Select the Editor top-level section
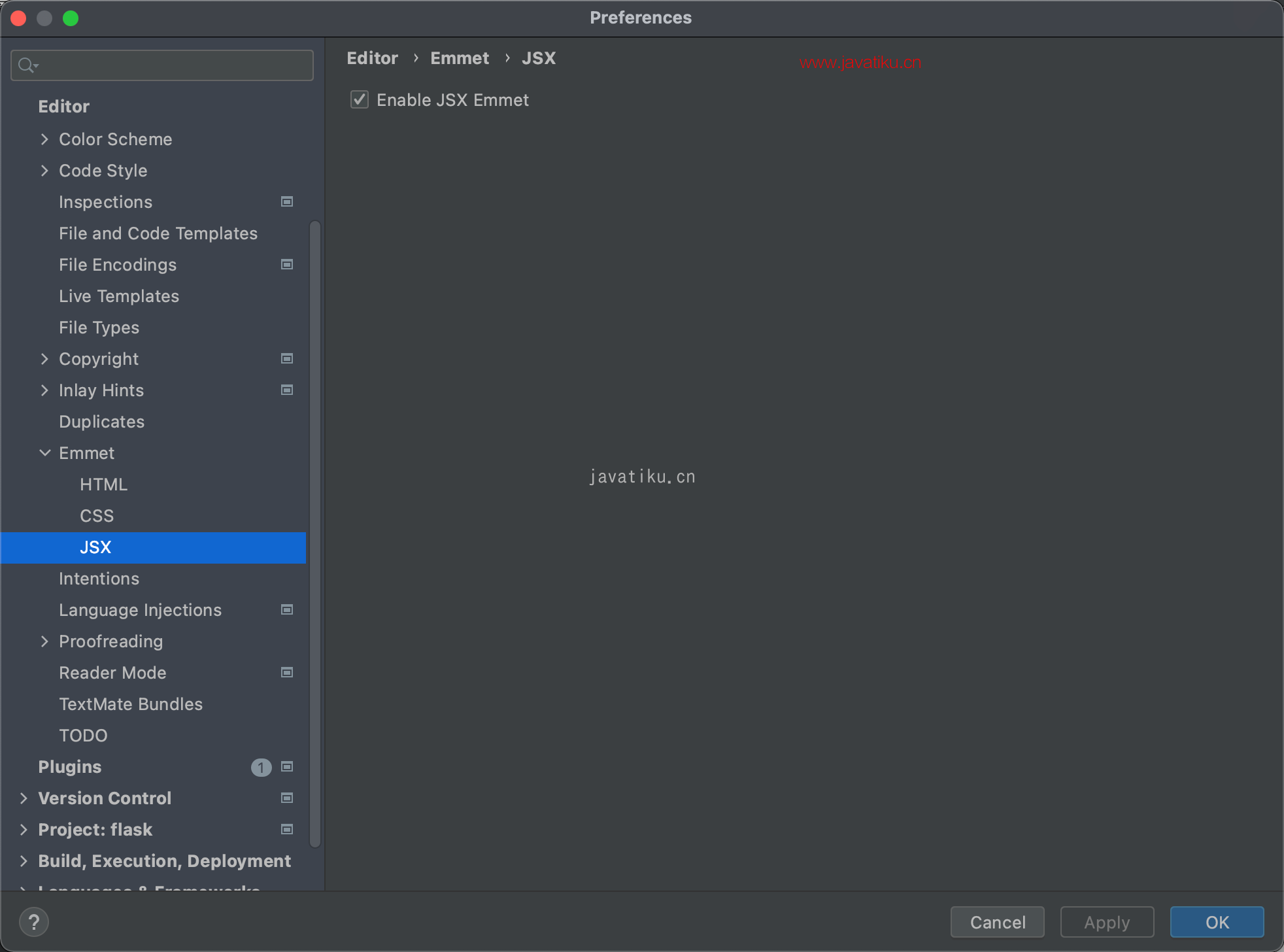 [x=63, y=107]
